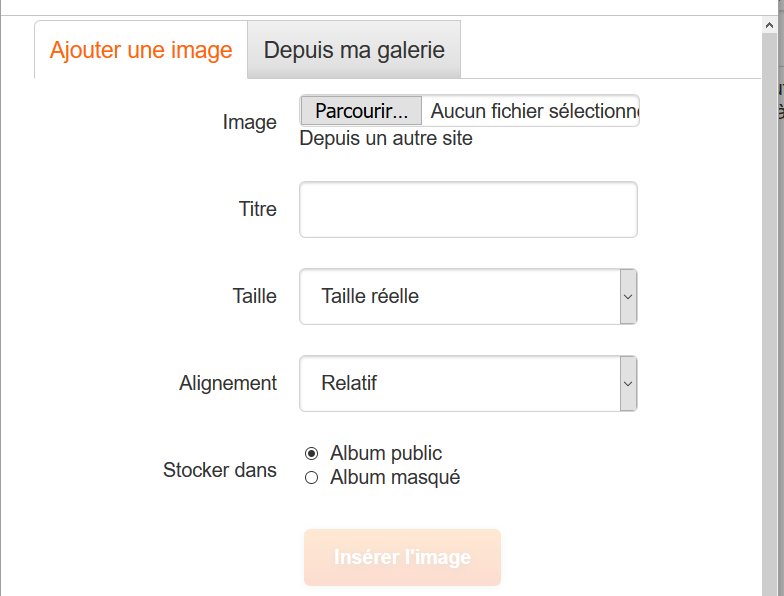Select the Album masqué radio button

311,478
